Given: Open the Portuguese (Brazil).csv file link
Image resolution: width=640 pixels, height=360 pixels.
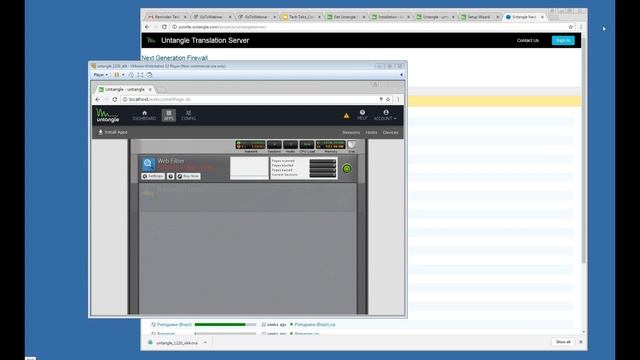Looking at the screenshot, I should [315, 324].
